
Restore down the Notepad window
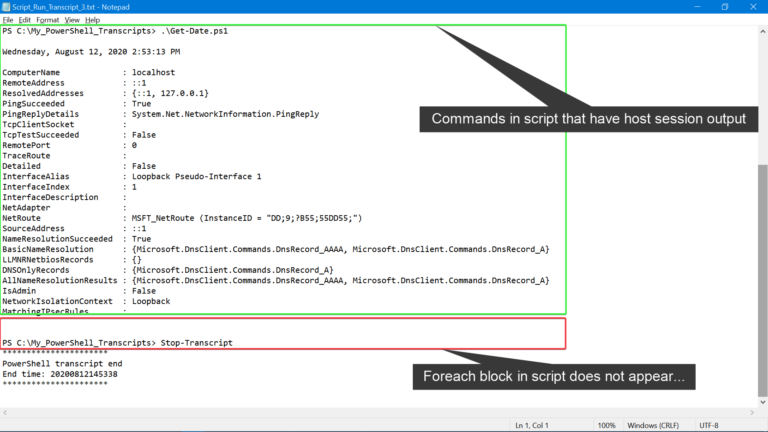click(x=725, y=7)
